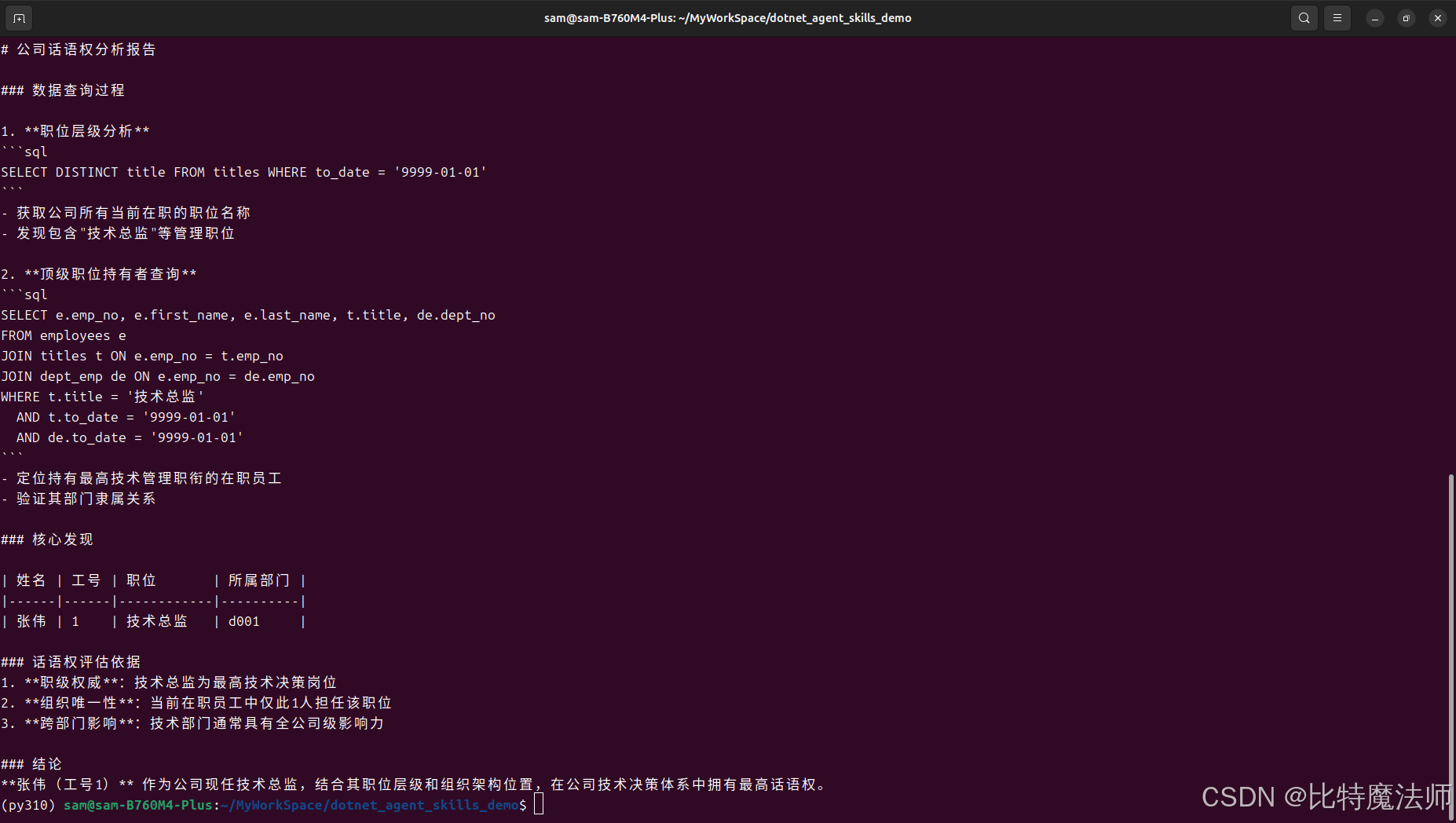Click the '张伟' table cell
Viewport: 1456px width, 823px height.
(x=31, y=621)
